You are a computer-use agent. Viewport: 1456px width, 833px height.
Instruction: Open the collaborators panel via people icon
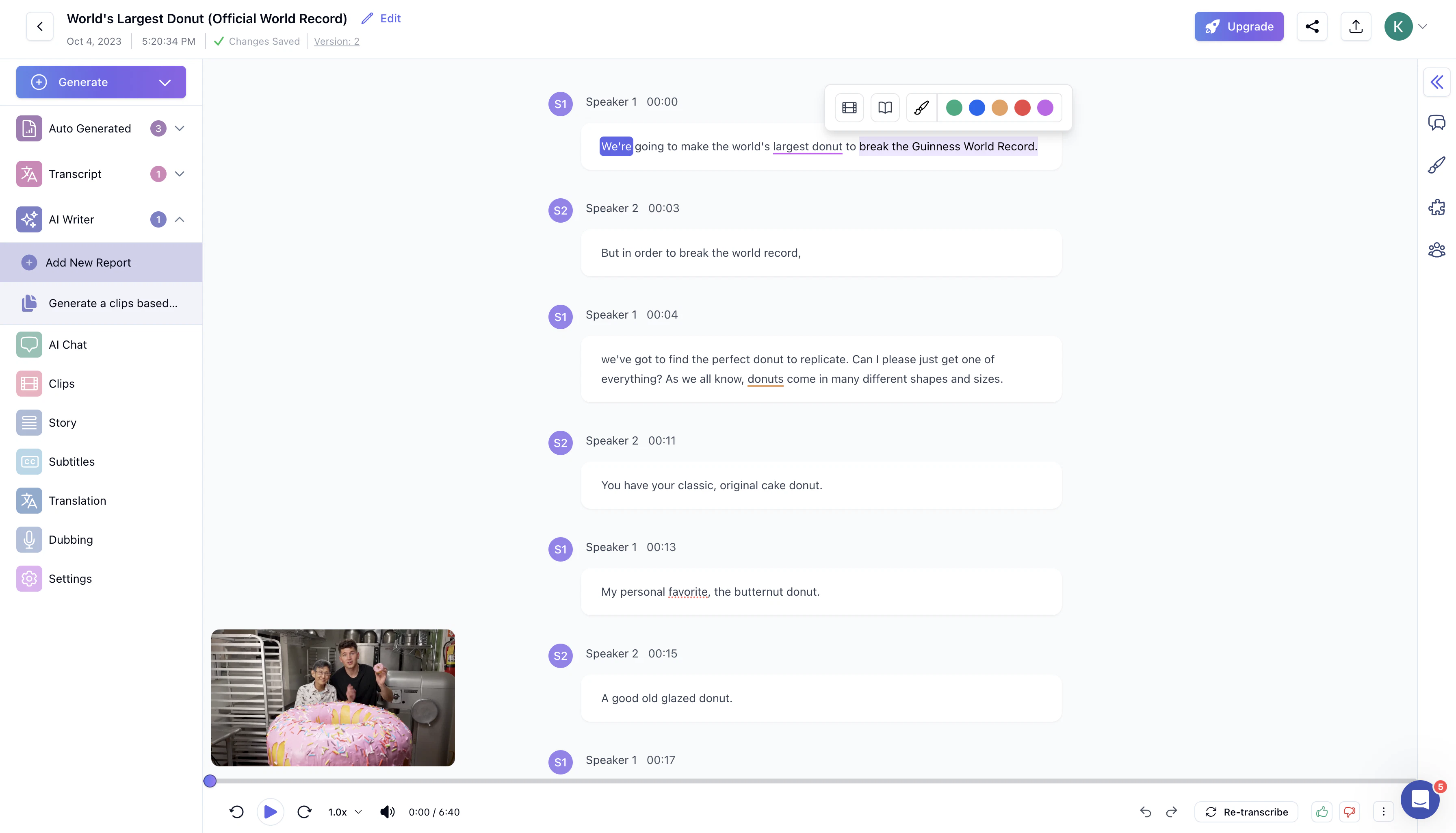pyautogui.click(x=1437, y=249)
